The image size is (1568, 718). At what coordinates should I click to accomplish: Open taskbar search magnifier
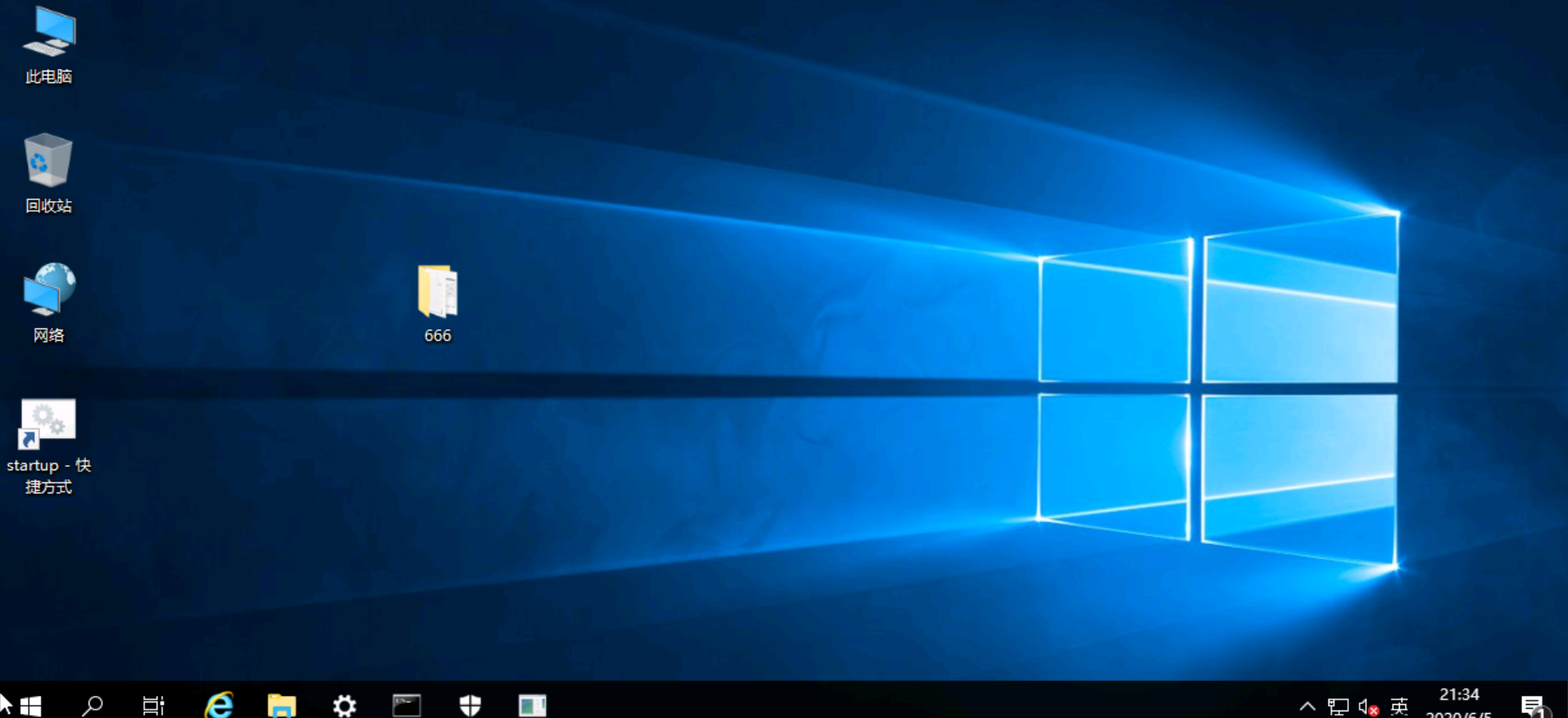93,705
